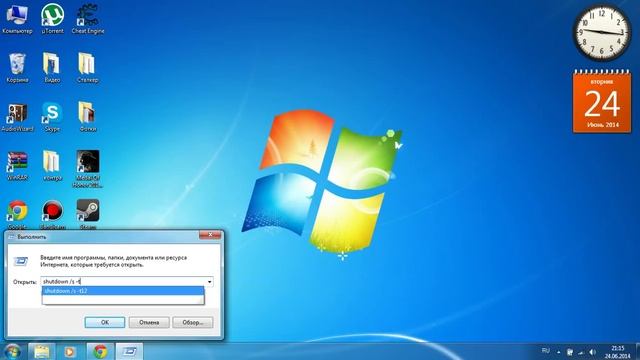Click the calendar gadget showing 24

(602, 101)
